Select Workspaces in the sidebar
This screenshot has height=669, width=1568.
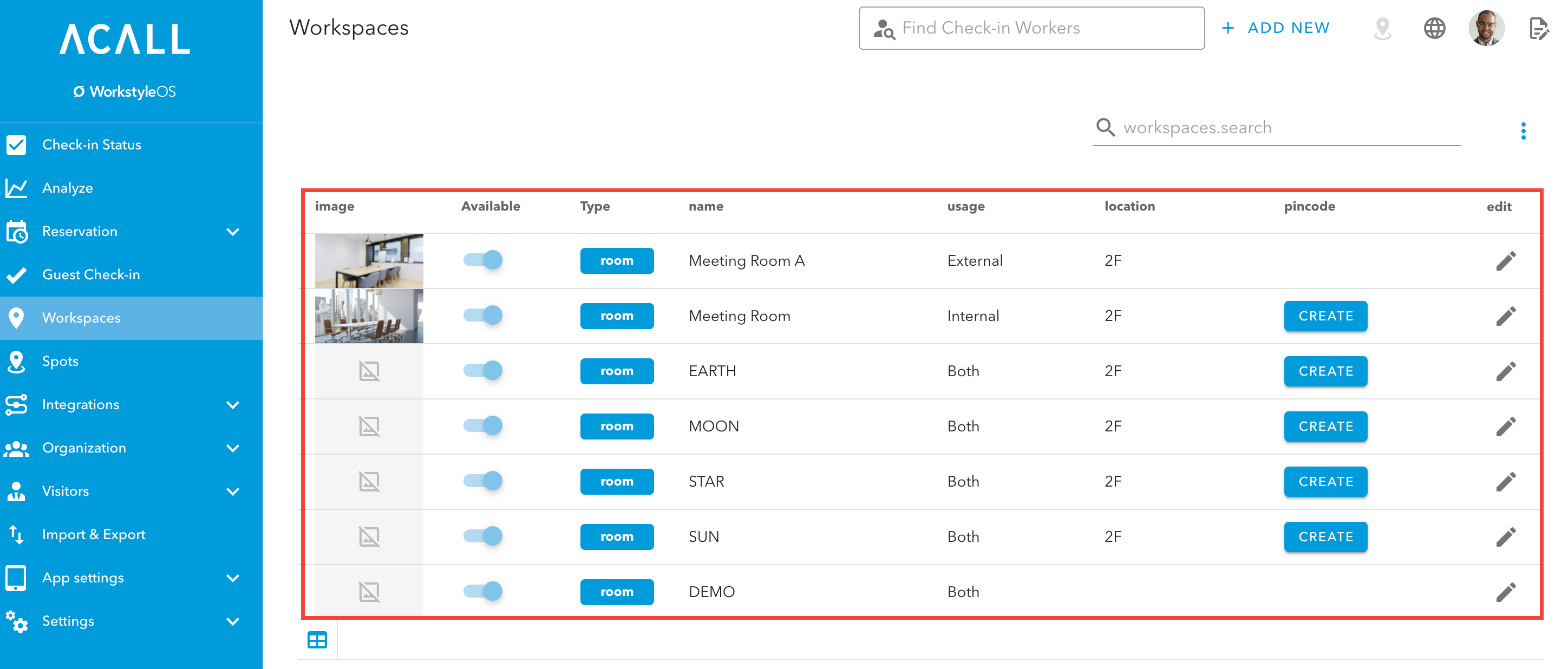(132, 318)
